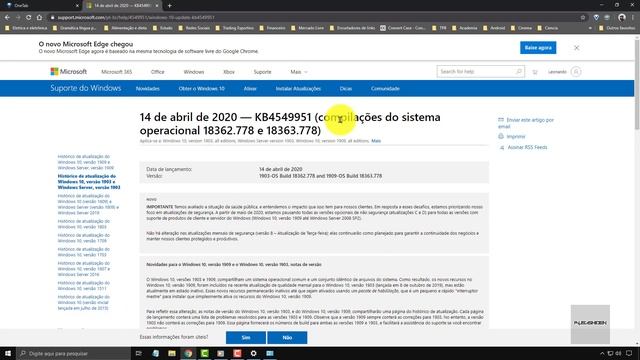
Task: Go to Suporte do Windows home
Action: tap(86, 88)
